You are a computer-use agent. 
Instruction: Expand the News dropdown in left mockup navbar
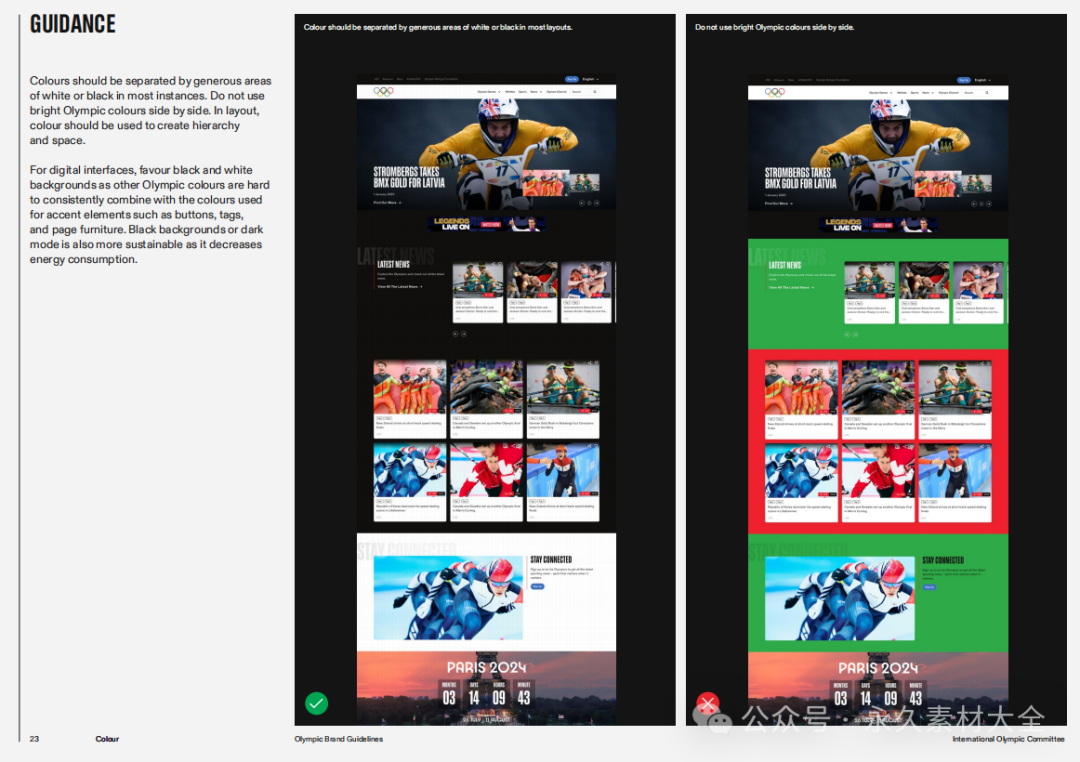point(536,92)
